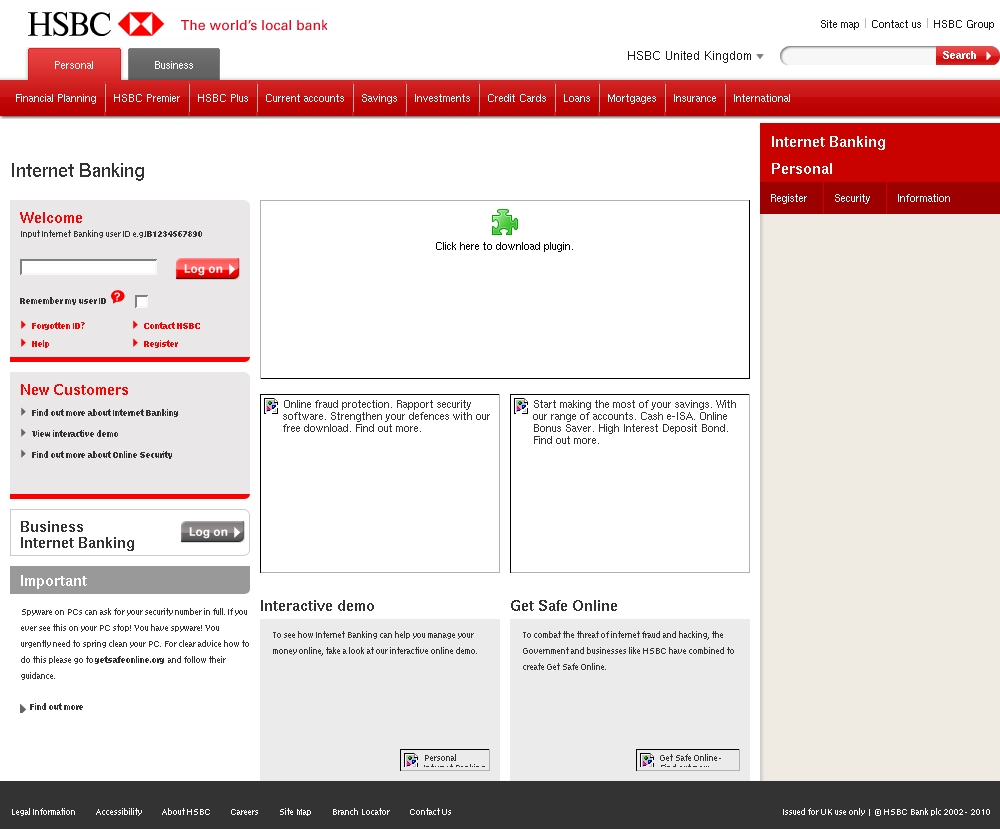Open About HSBC footer link
Screen dimensions: 1000x829
tap(186, 812)
